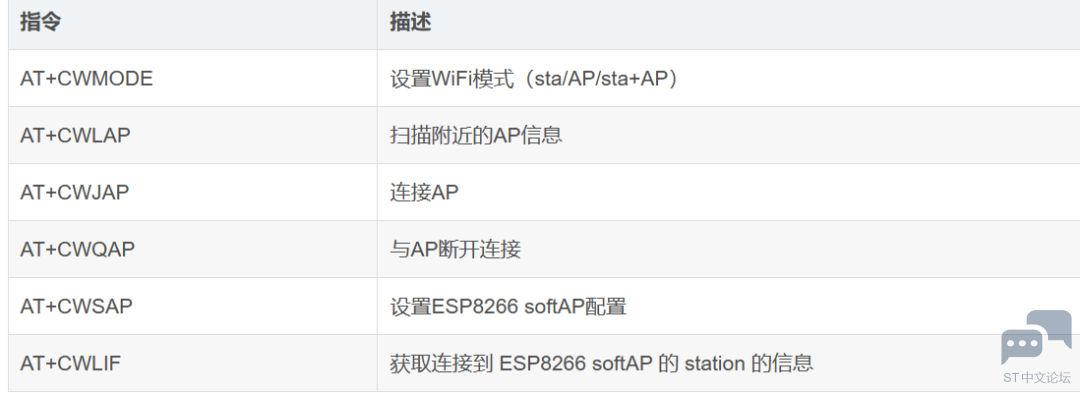Click the 获取连接到 ESP8266 softAP description
This screenshot has height=393, width=1080.
[x=601, y=363]
